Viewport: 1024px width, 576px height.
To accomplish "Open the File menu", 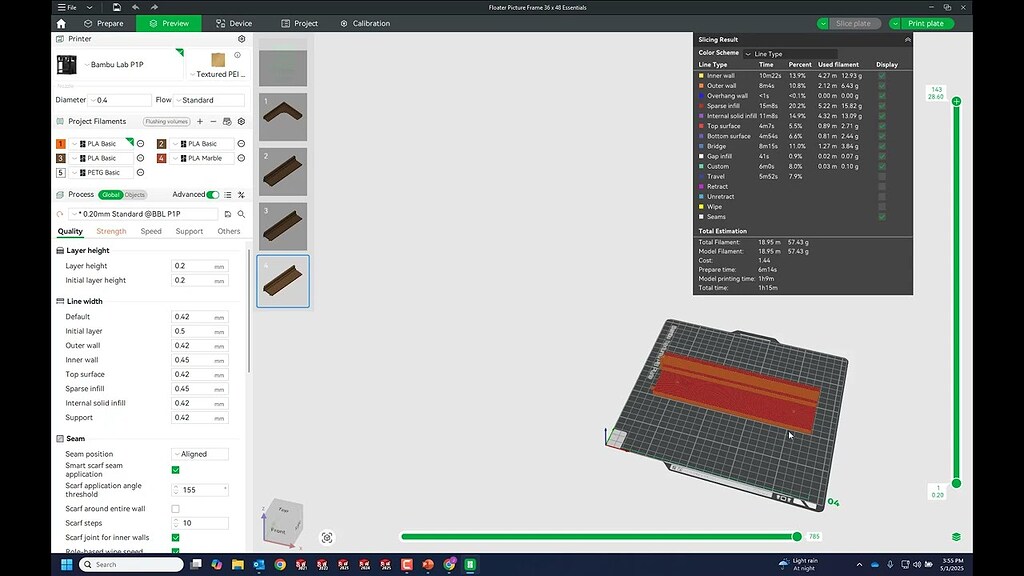I will point(67,7).
